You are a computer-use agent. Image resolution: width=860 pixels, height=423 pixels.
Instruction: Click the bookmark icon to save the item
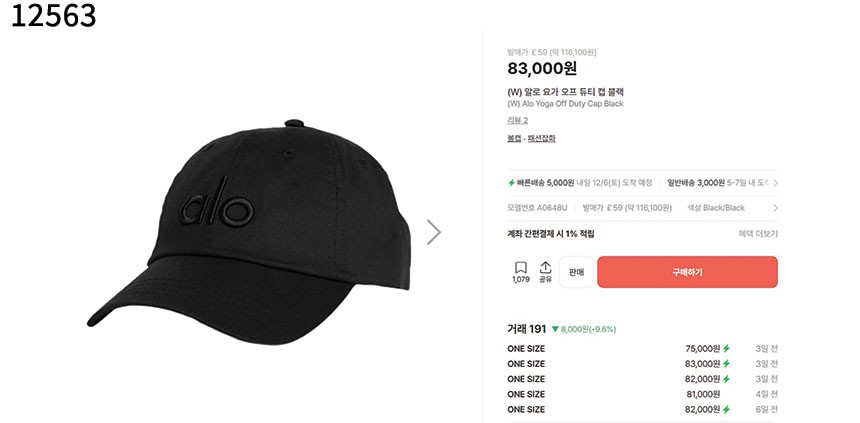(x=520, y=268)
